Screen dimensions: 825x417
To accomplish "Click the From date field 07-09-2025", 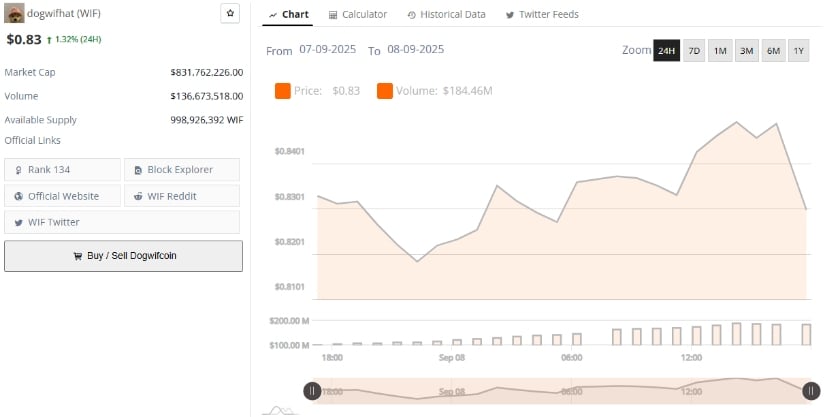I will (x=327, y=49).
